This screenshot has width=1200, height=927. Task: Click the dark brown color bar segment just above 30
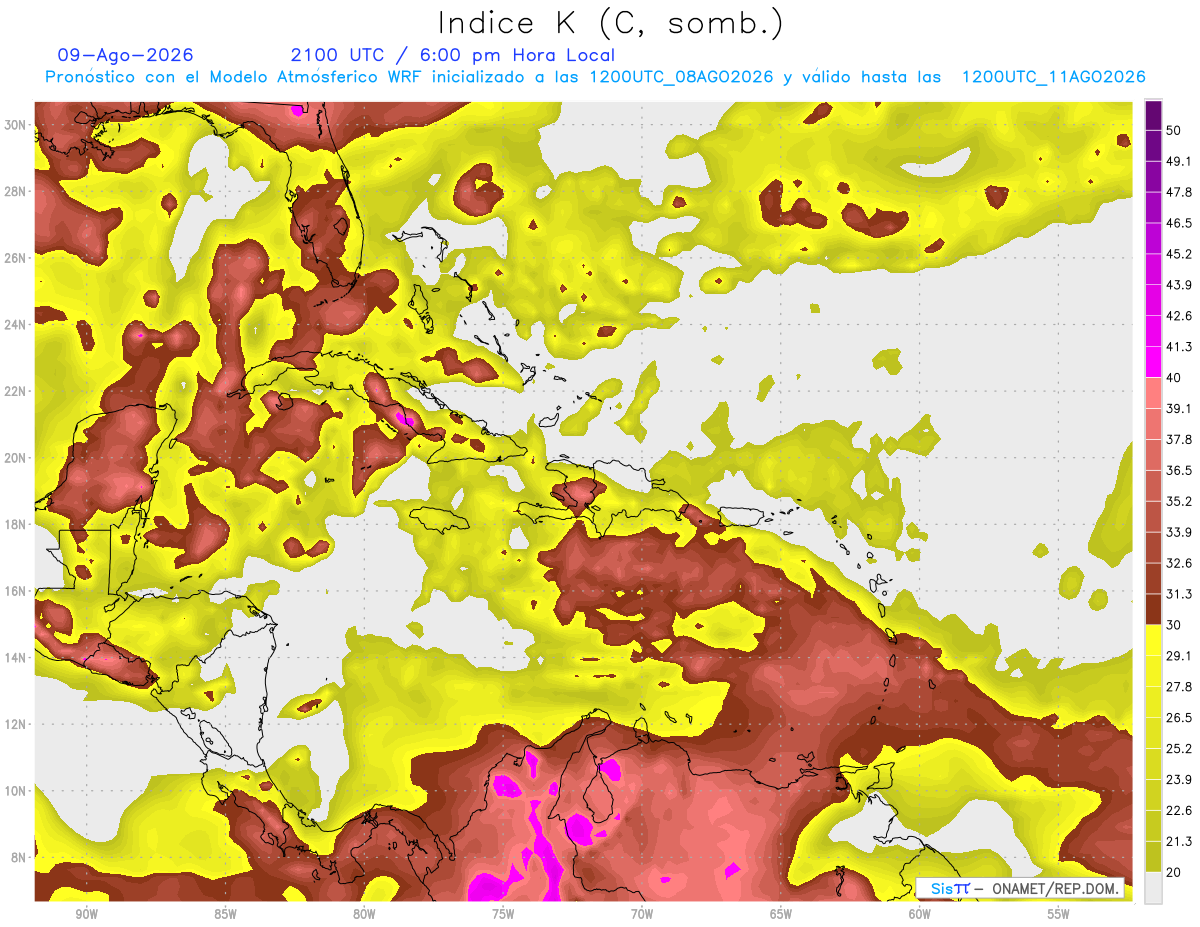coord(1153,609)
